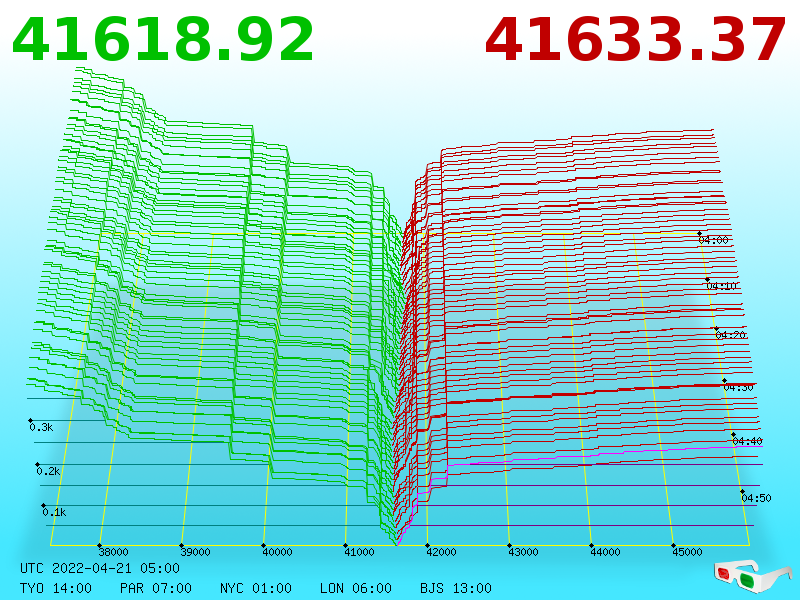This screenshot has height=600, width=800.
Task: Click the 45000 price axis label
Action: (687, 552)
